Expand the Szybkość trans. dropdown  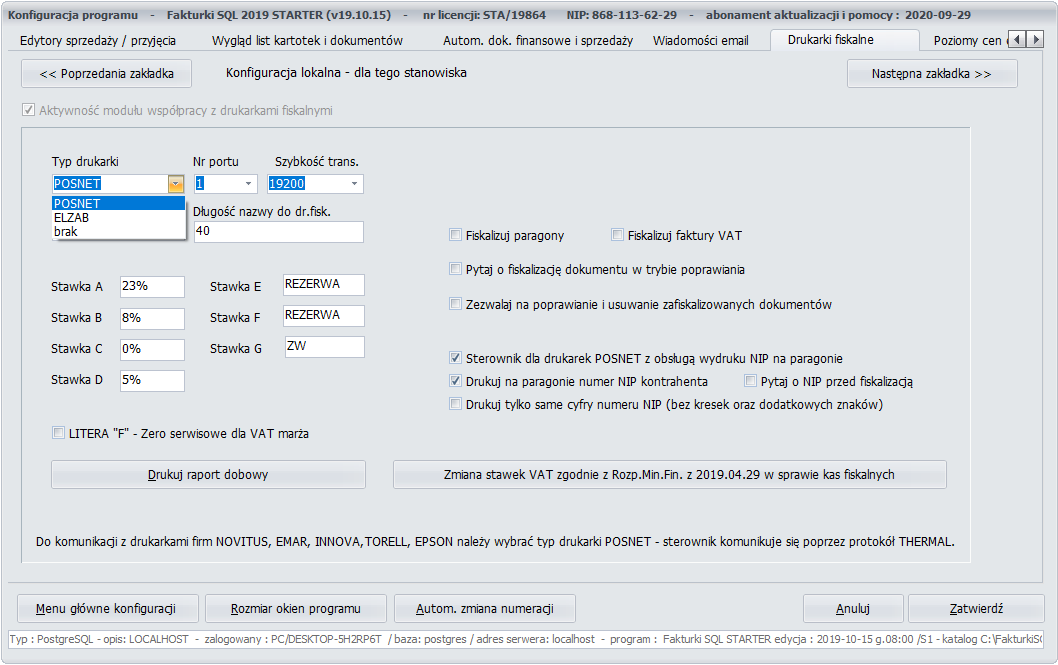(x=354, y=183)
